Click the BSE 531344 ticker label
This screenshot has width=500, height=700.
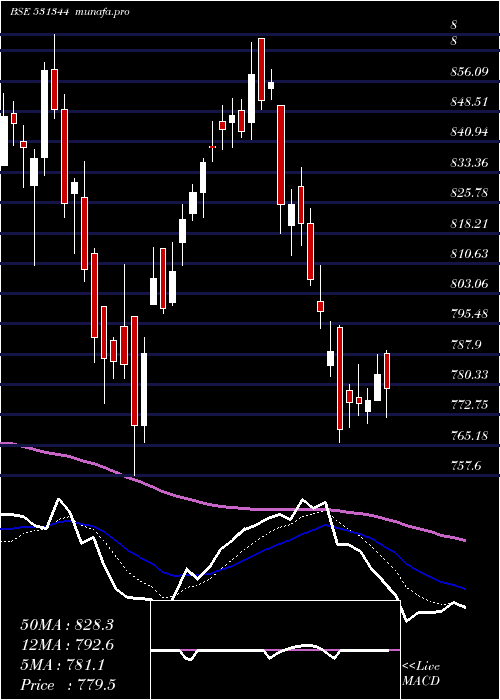click(39, 12)
